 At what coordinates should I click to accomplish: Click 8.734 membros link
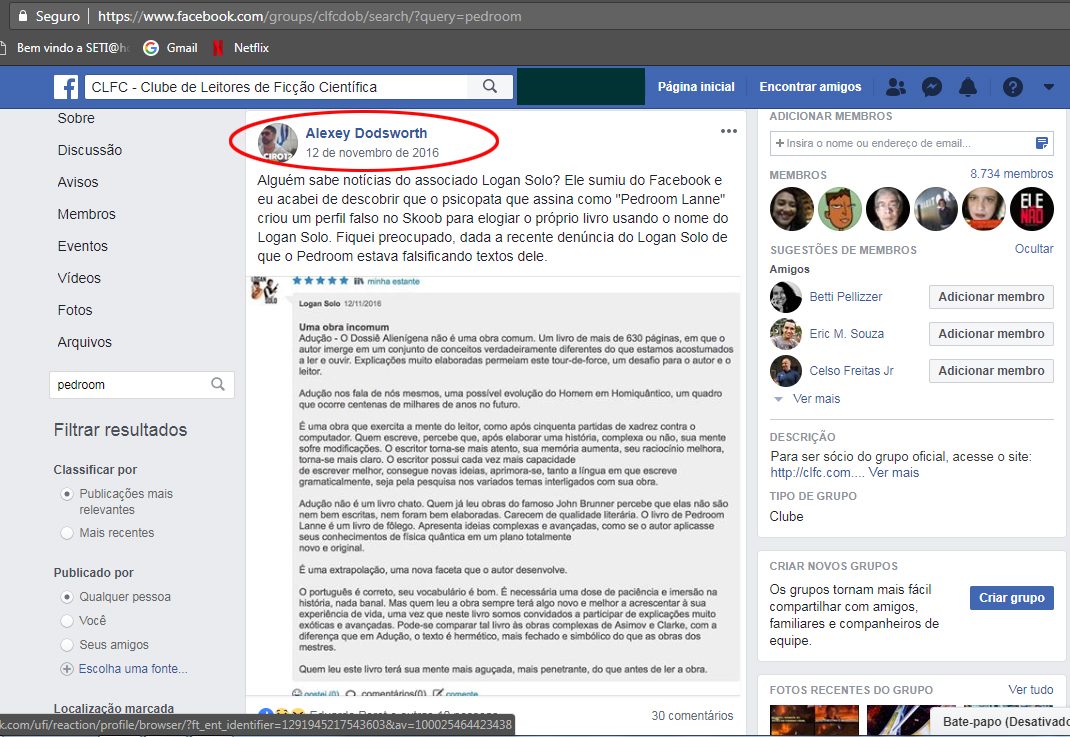(1011, 174)
